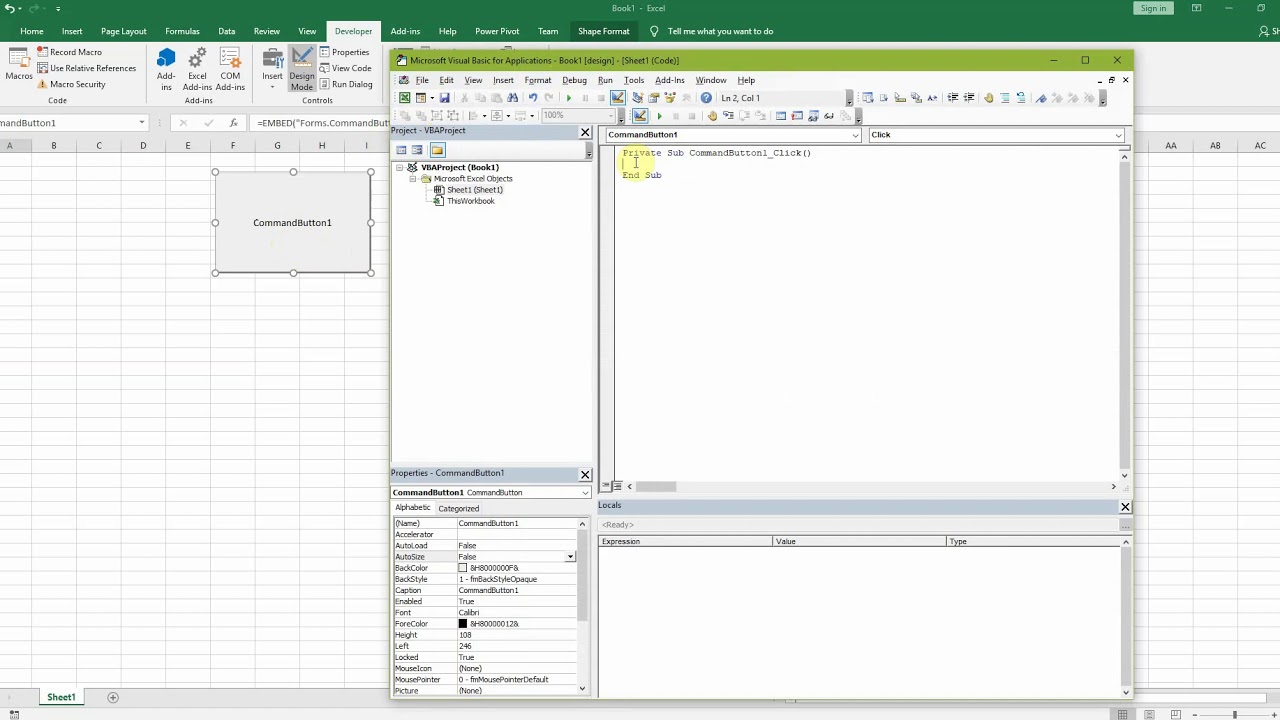The height and width of the screenshot is (720, 1280).
Task: Click CommandButton1 on the worksheet
Action: [292, 222]
